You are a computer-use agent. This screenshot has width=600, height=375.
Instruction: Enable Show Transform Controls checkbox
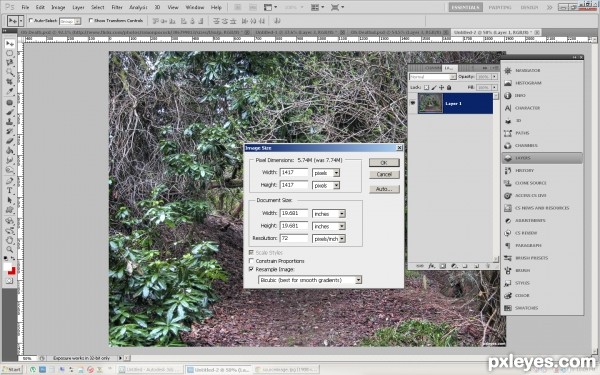click(91, 20)
